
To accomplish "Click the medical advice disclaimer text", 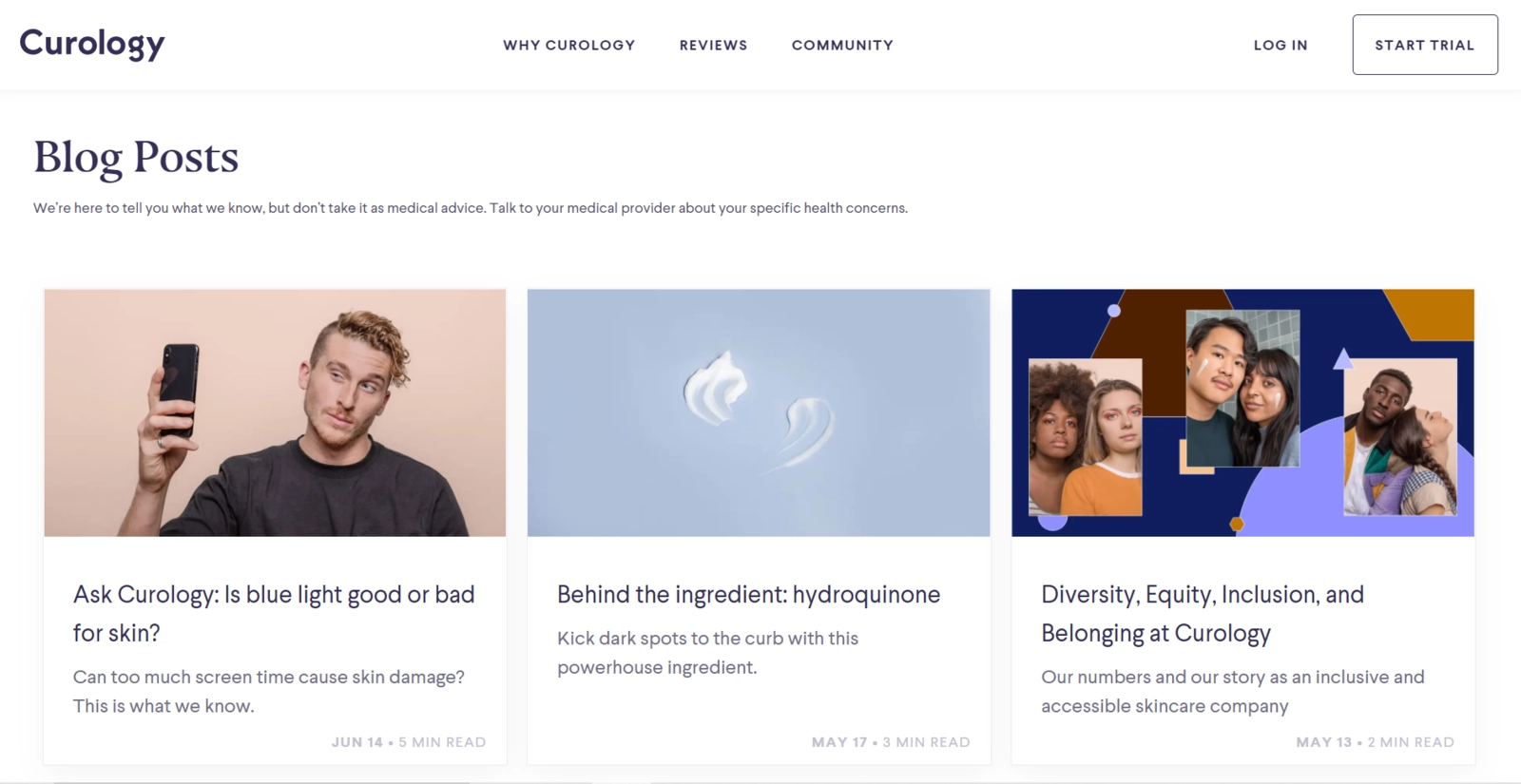I will pyautogui.click(x=471, y=207).
